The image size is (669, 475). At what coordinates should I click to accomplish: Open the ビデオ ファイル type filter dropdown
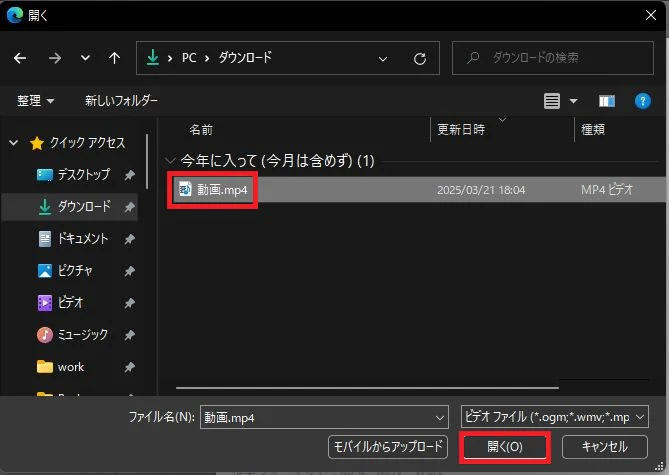pos(555,417)
